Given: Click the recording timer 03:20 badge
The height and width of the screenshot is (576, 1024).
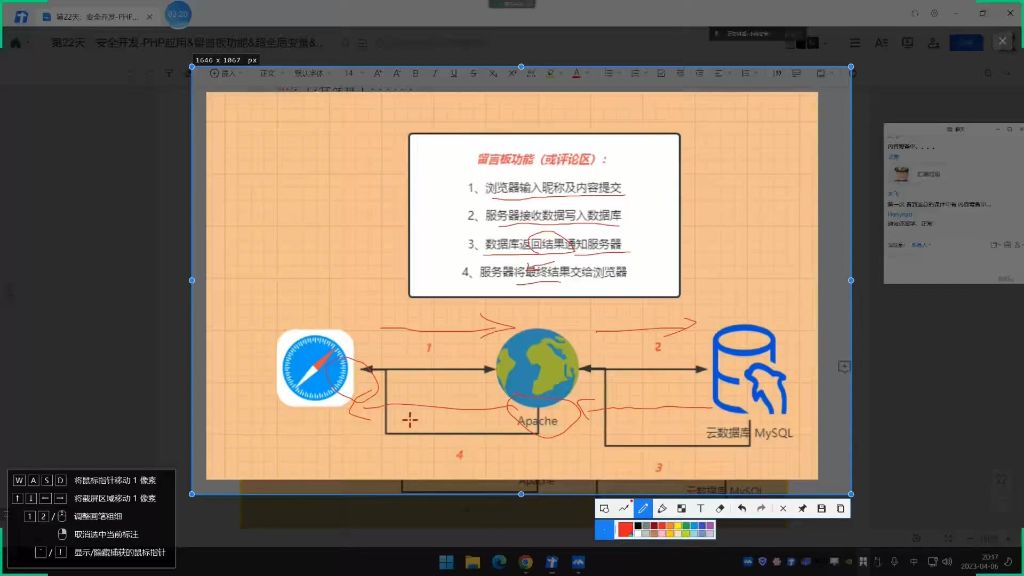Looking at the screenshot, I should (178, 14).
